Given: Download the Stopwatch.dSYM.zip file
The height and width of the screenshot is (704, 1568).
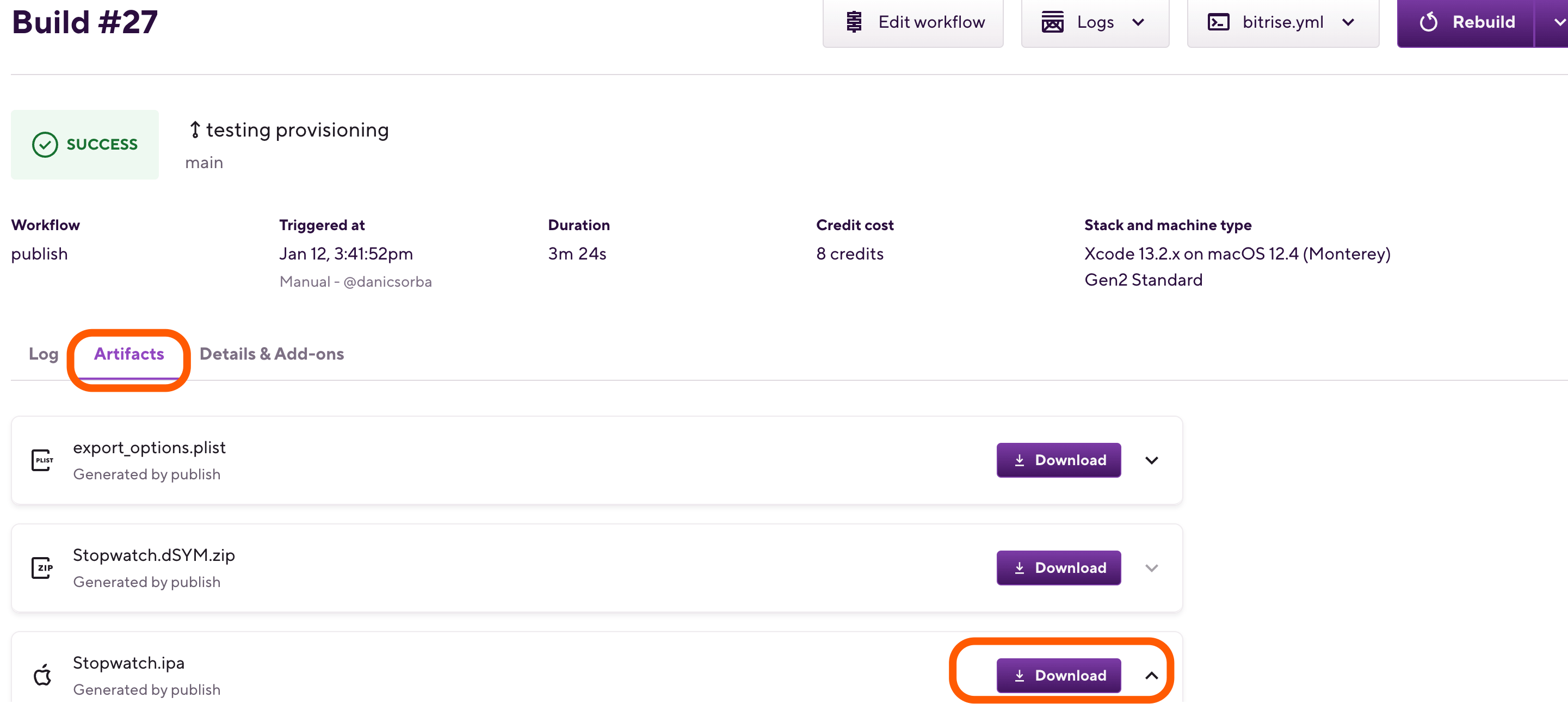Looking at the screenshot, I should [x=1059, y=567].
